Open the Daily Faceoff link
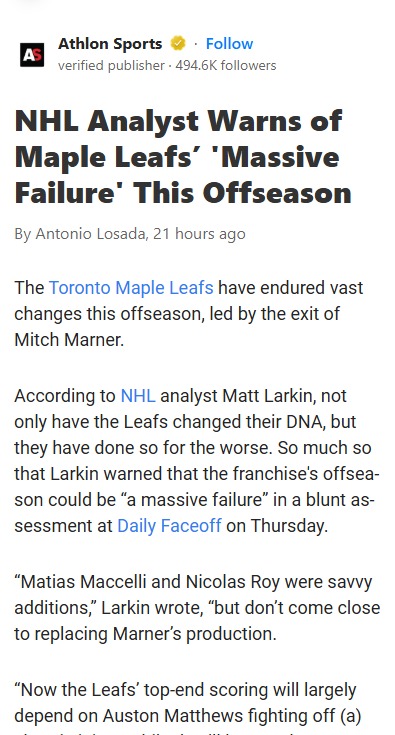Screen dimensions: 395x735 pos(169,526)
